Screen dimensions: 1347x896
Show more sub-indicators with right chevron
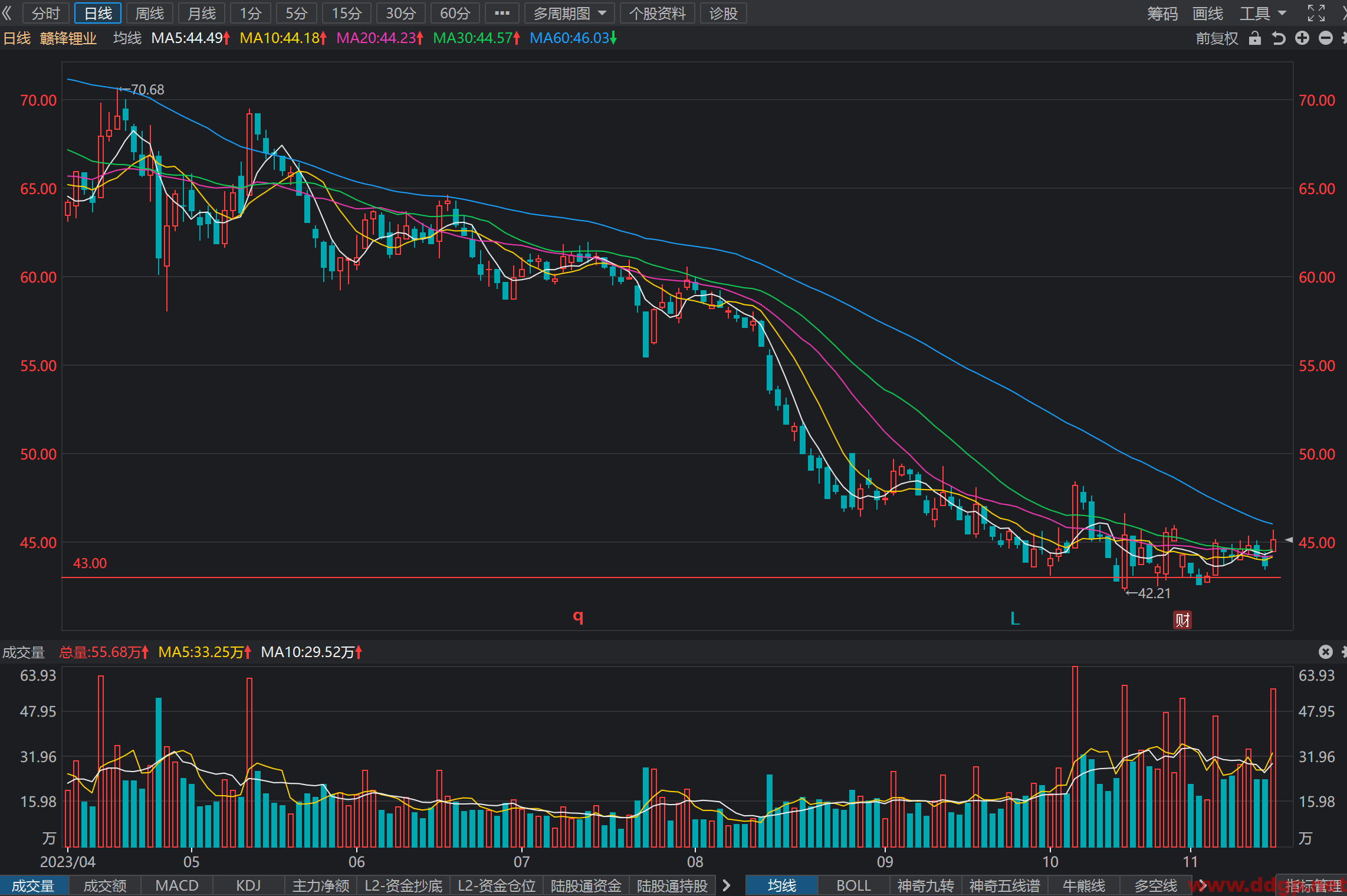click(x=727, y=886)
